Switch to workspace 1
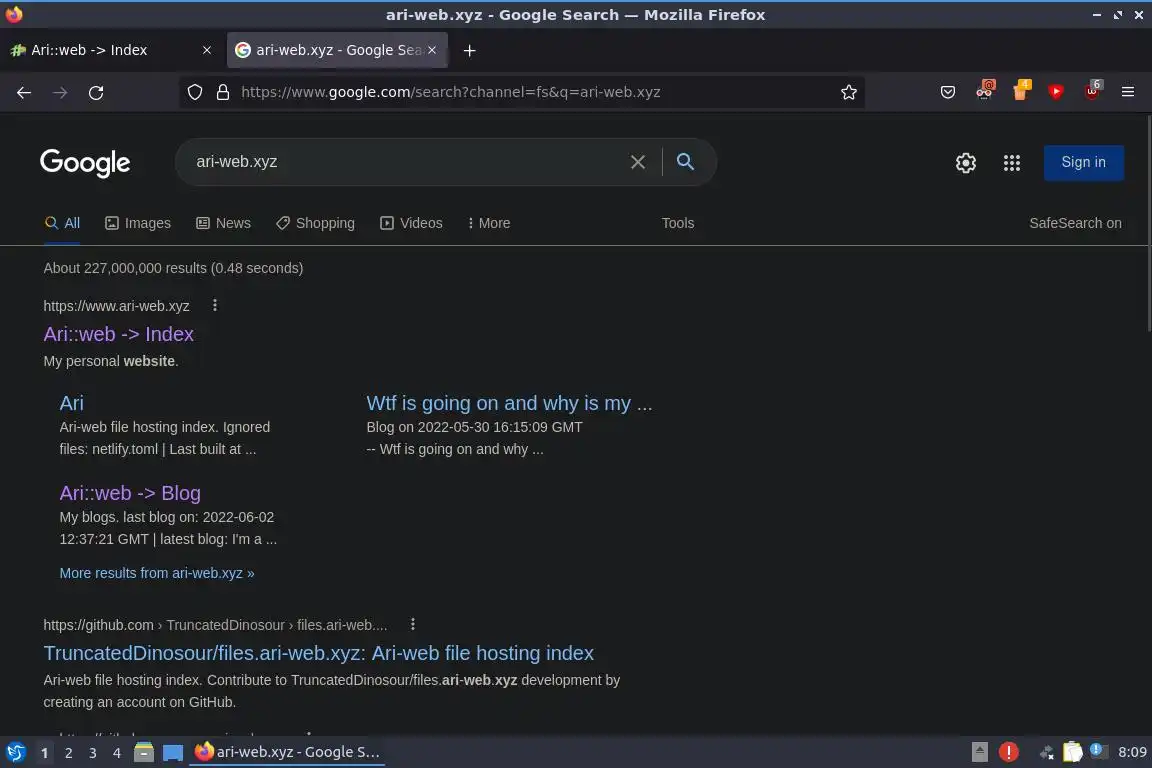This screenshot has height=768, width=1152. [x=44, y=753]
